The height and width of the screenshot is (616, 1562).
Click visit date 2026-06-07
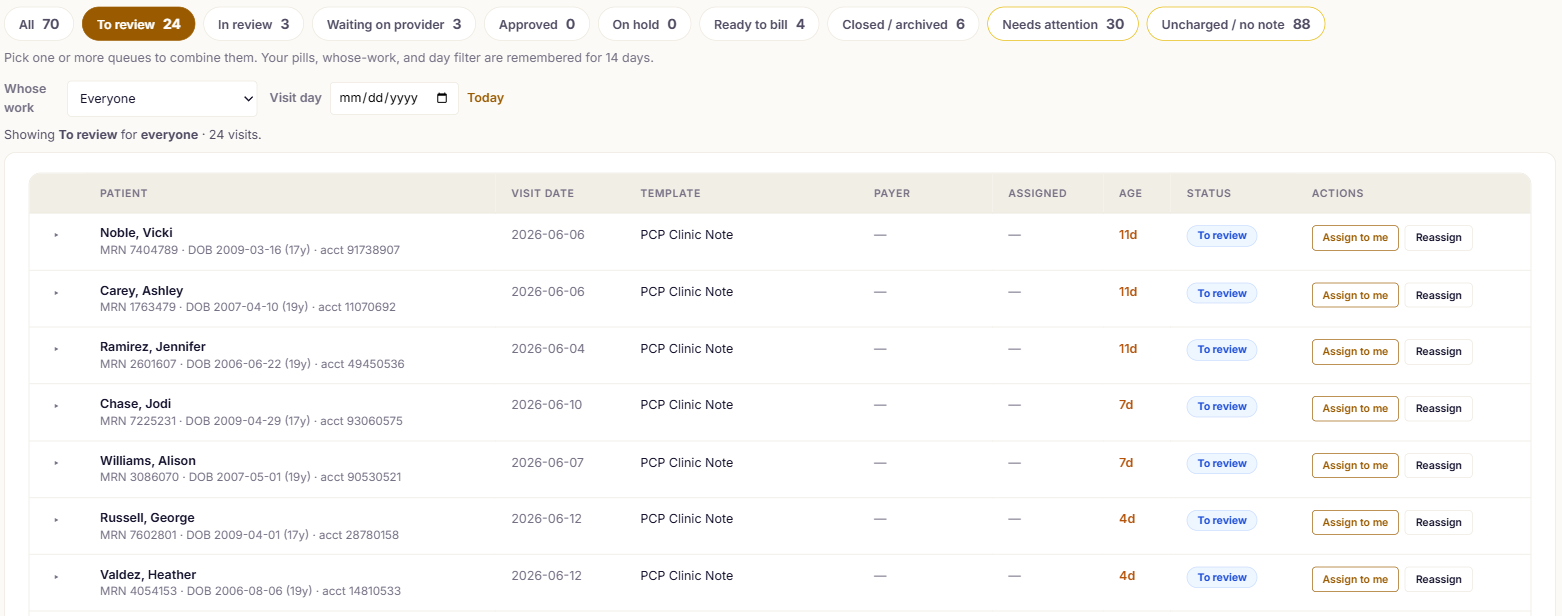(x=547, y=462)
